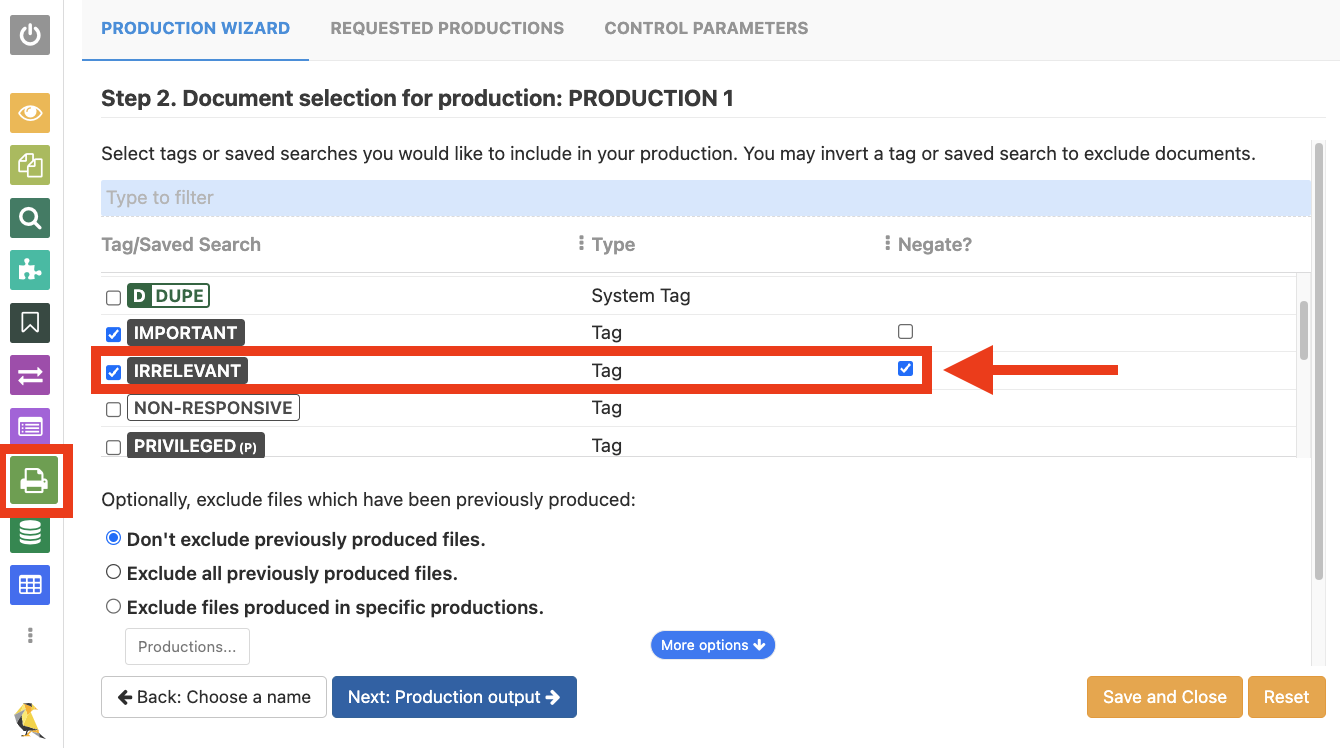
Task: Expand More options
Action: (x=712, y=645)
